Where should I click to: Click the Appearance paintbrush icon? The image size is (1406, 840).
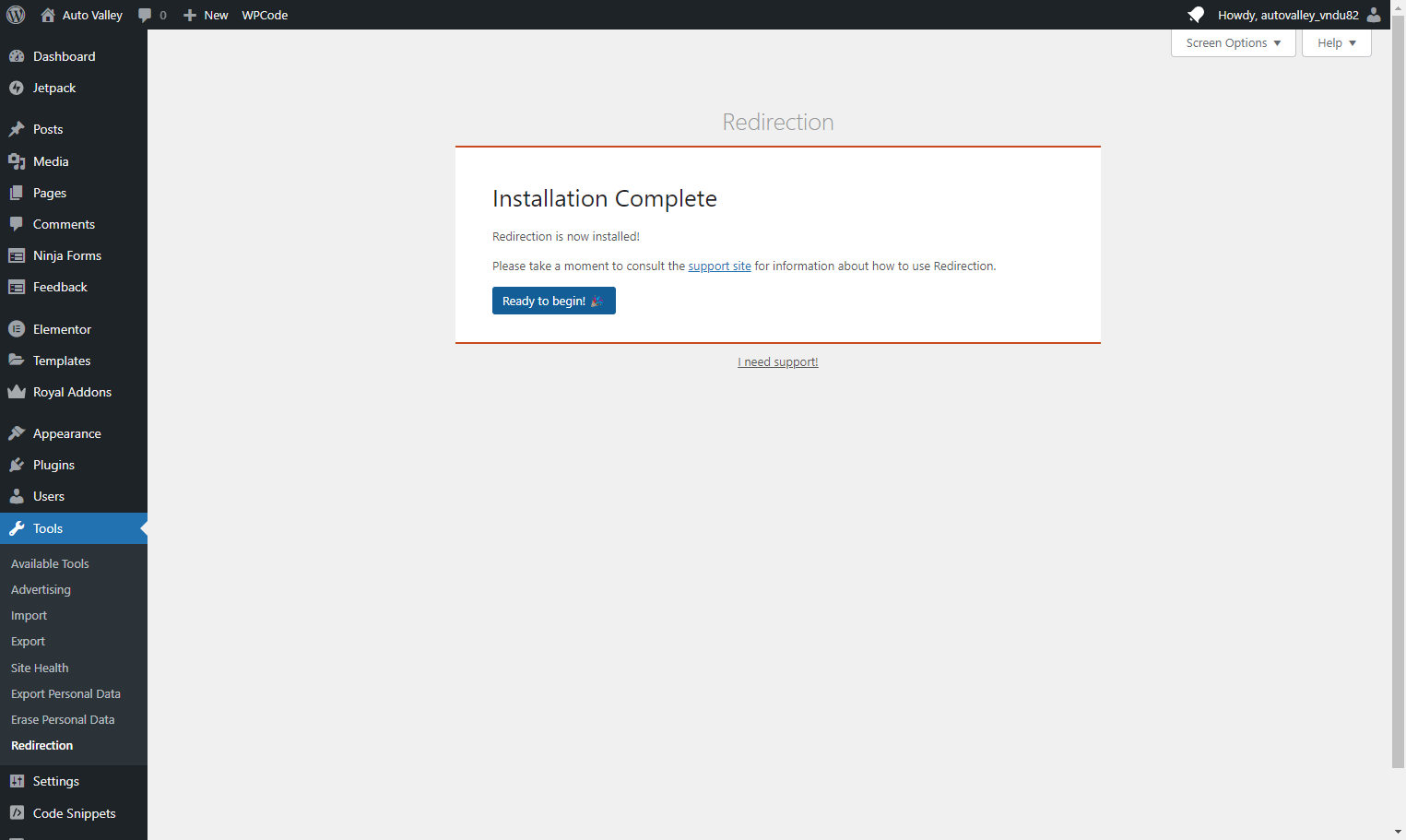click(x=17, y=433)
